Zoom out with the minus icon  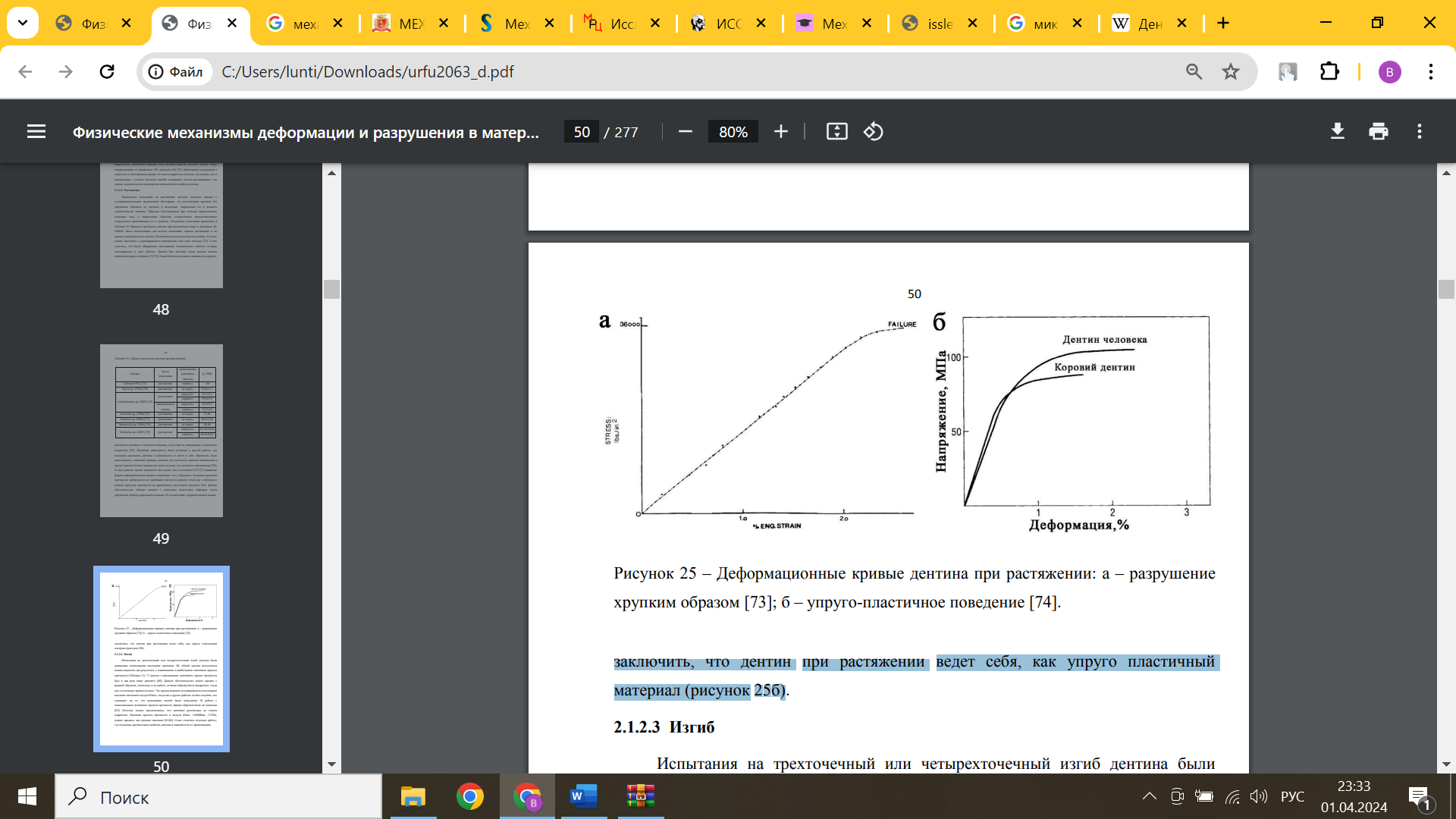tap(686, 132)
